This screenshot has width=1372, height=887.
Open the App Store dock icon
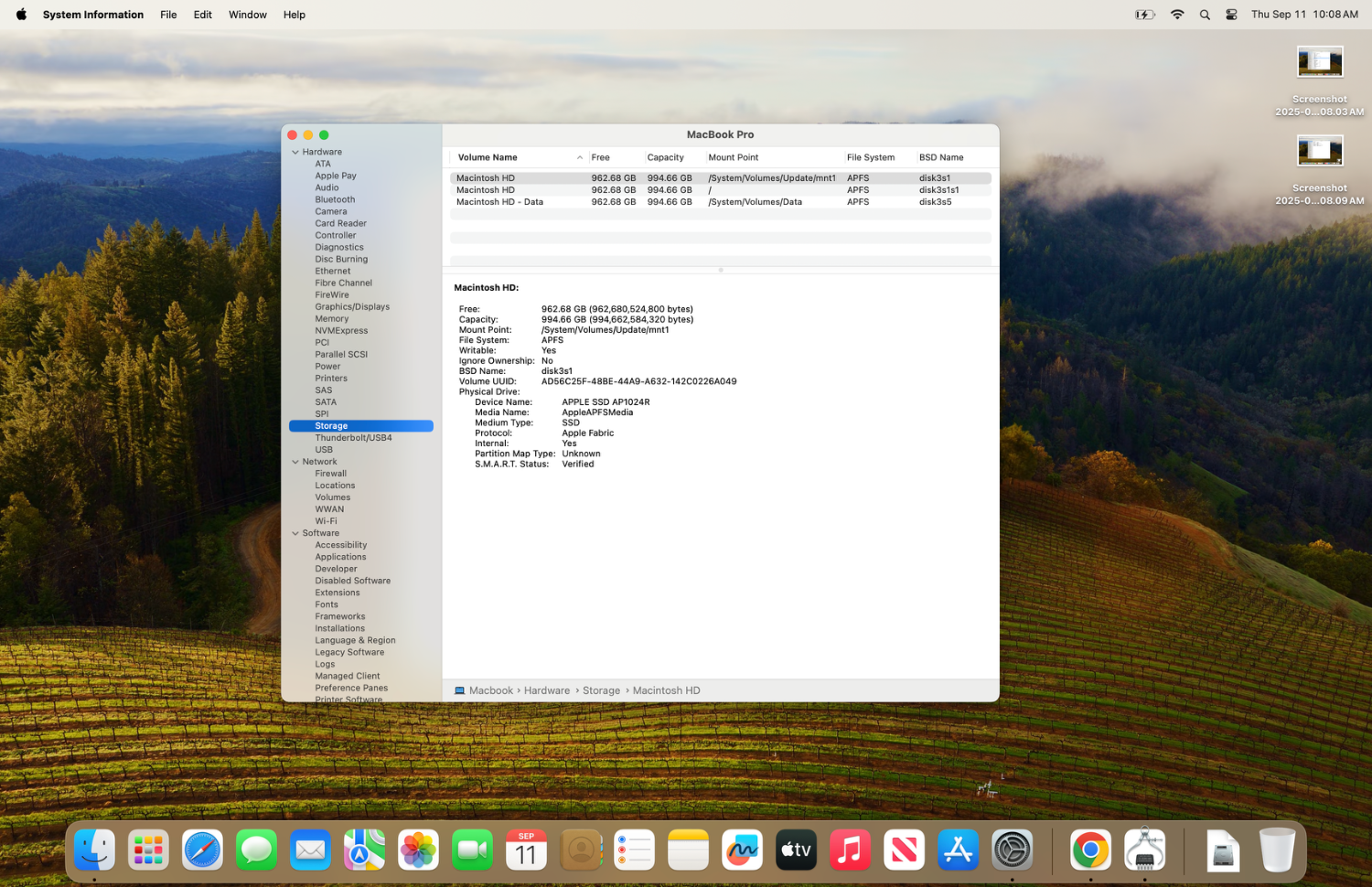(958, 850)
